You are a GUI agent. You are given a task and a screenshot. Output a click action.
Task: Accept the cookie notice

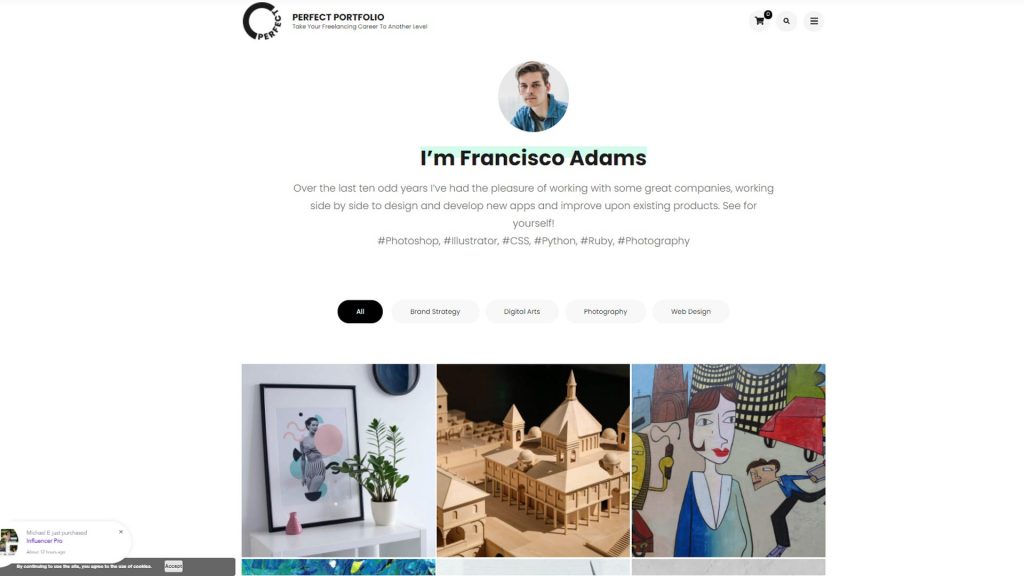174,566
